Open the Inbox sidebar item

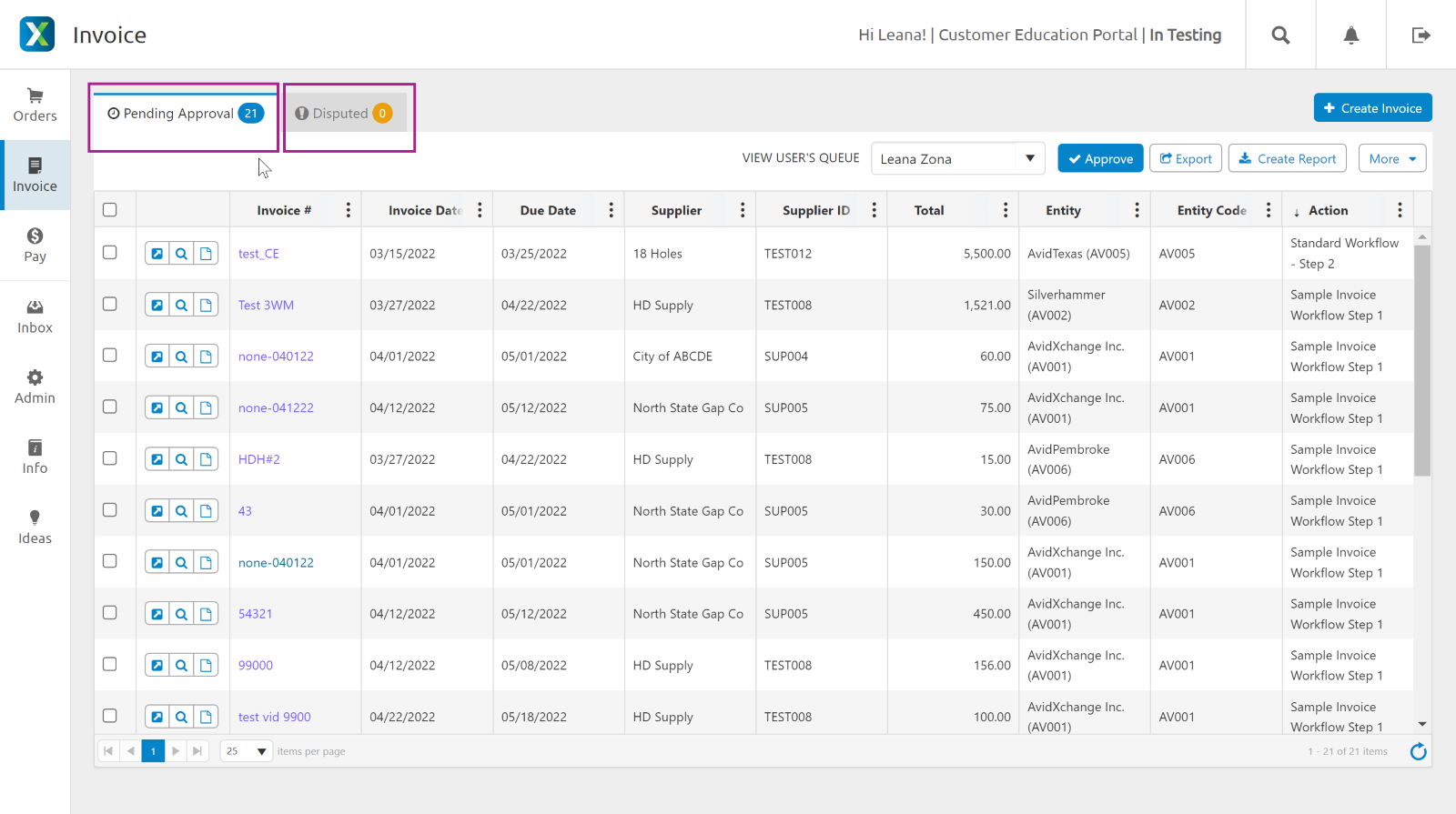pos(35,317)
